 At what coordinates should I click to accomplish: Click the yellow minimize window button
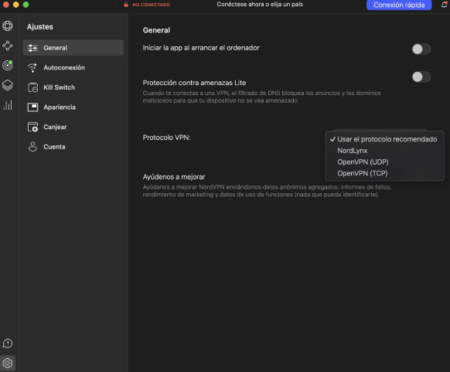click(16, 5)
